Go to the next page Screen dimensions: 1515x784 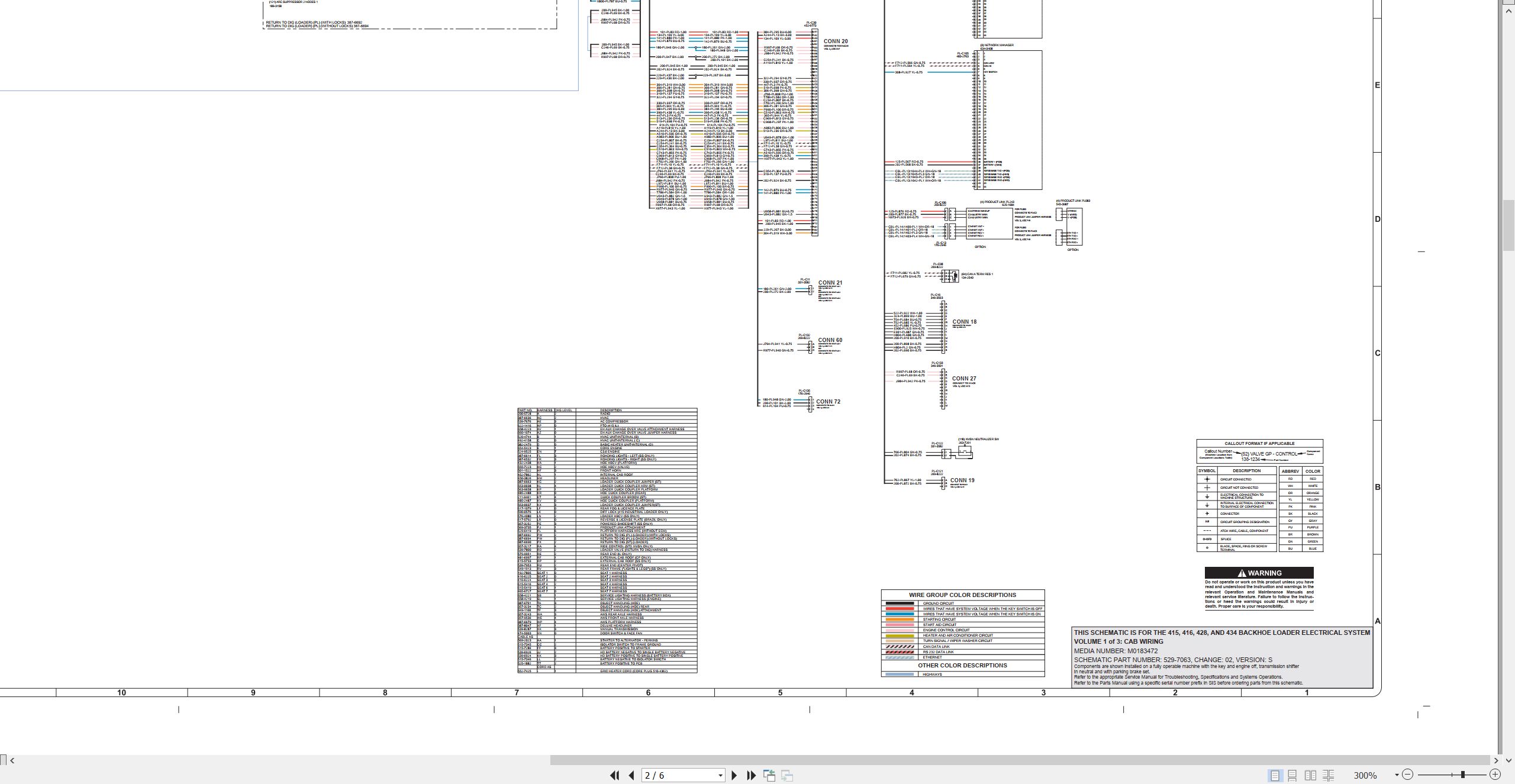point(734,775)
